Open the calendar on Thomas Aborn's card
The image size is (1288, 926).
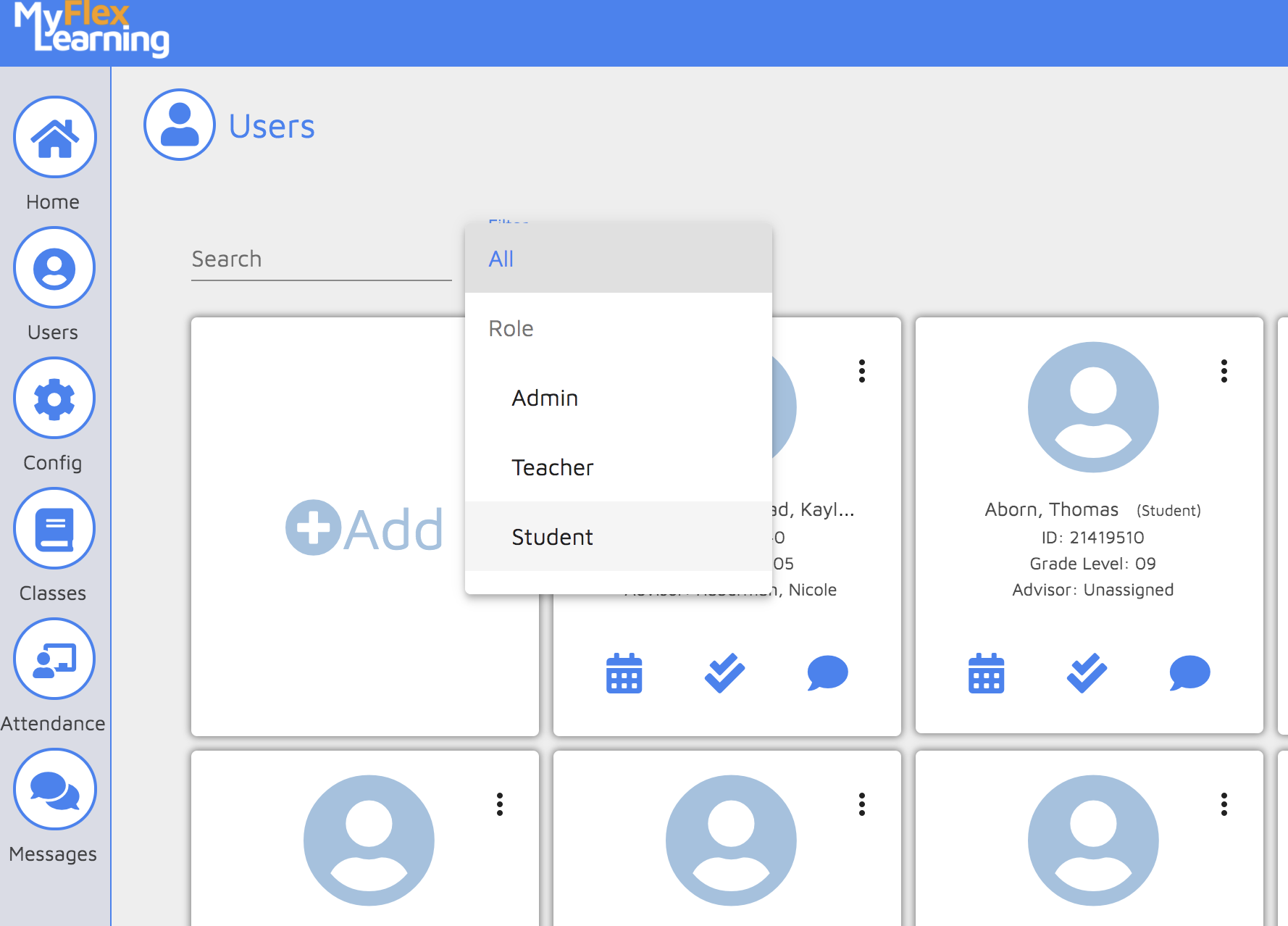click(986, 674)
